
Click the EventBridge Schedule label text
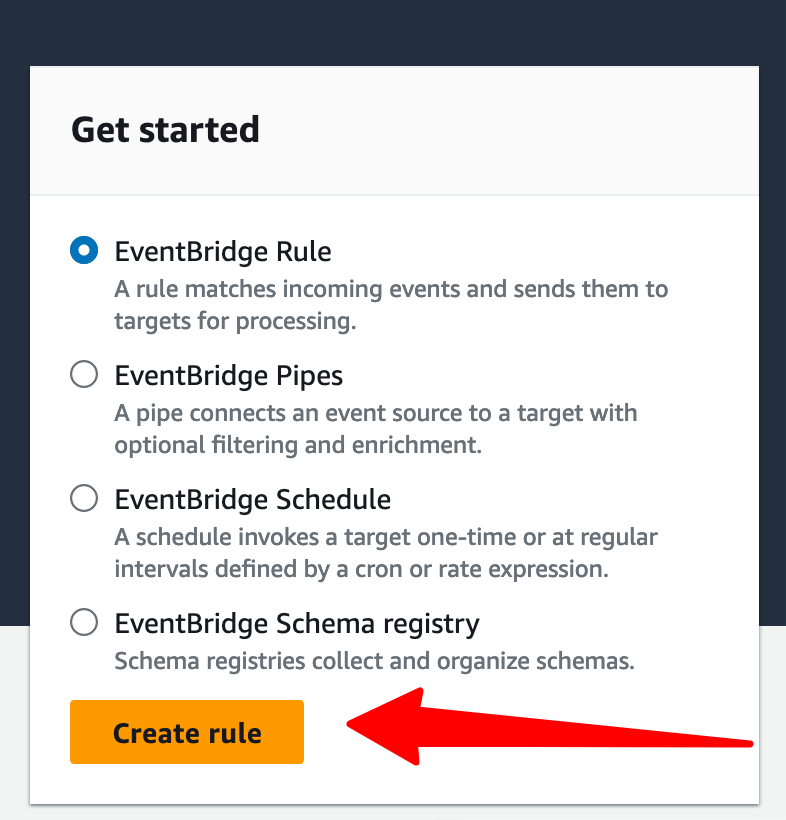tap(252, 499)
